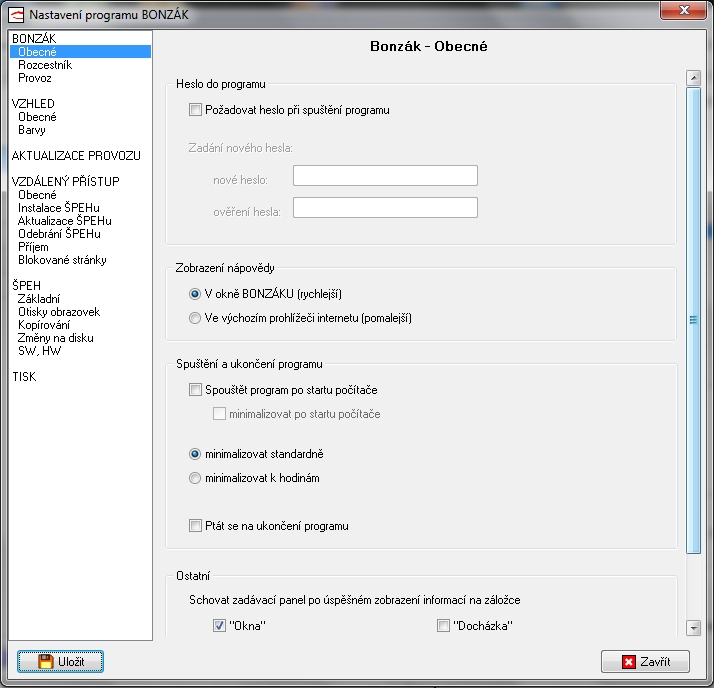
Task: Enable Požadovat heslo při spuštění programu
Action: (x=195, y=110)
